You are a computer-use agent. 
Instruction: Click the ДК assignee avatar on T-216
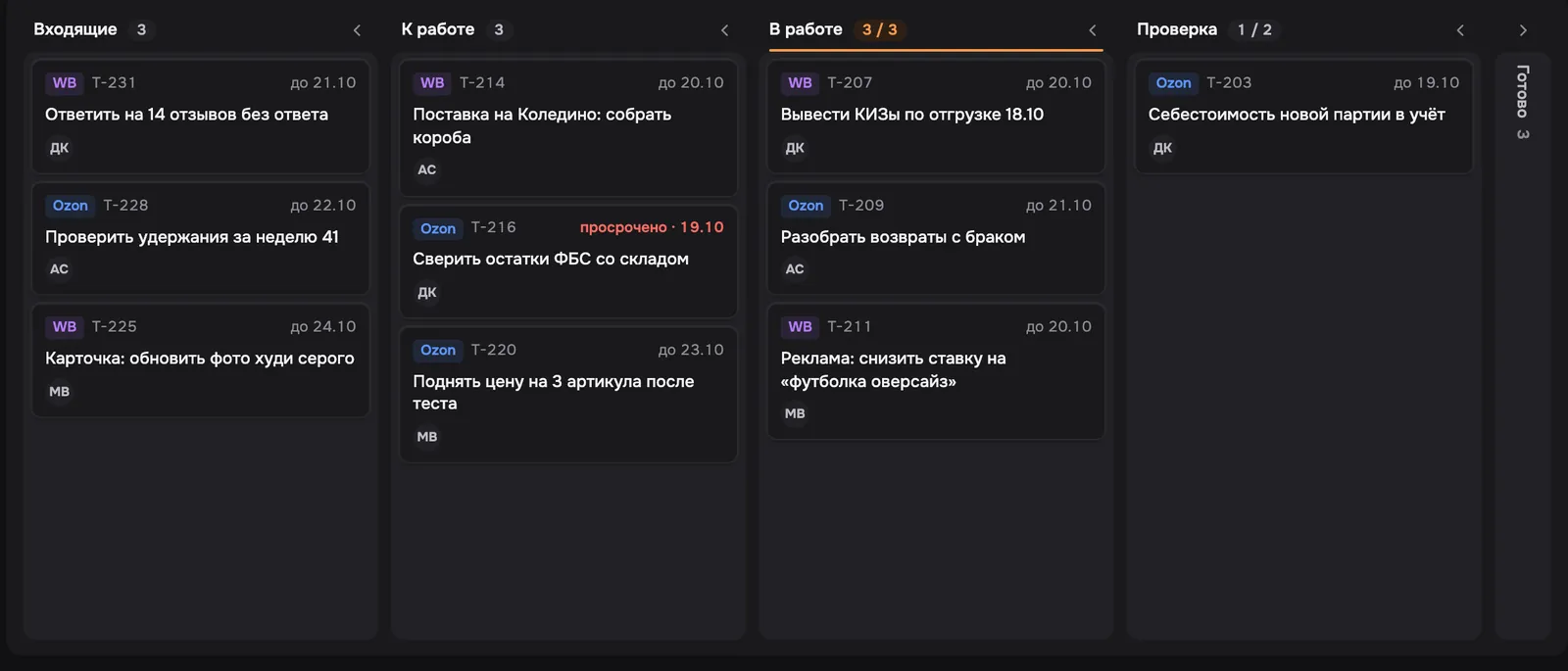(427, 293)
